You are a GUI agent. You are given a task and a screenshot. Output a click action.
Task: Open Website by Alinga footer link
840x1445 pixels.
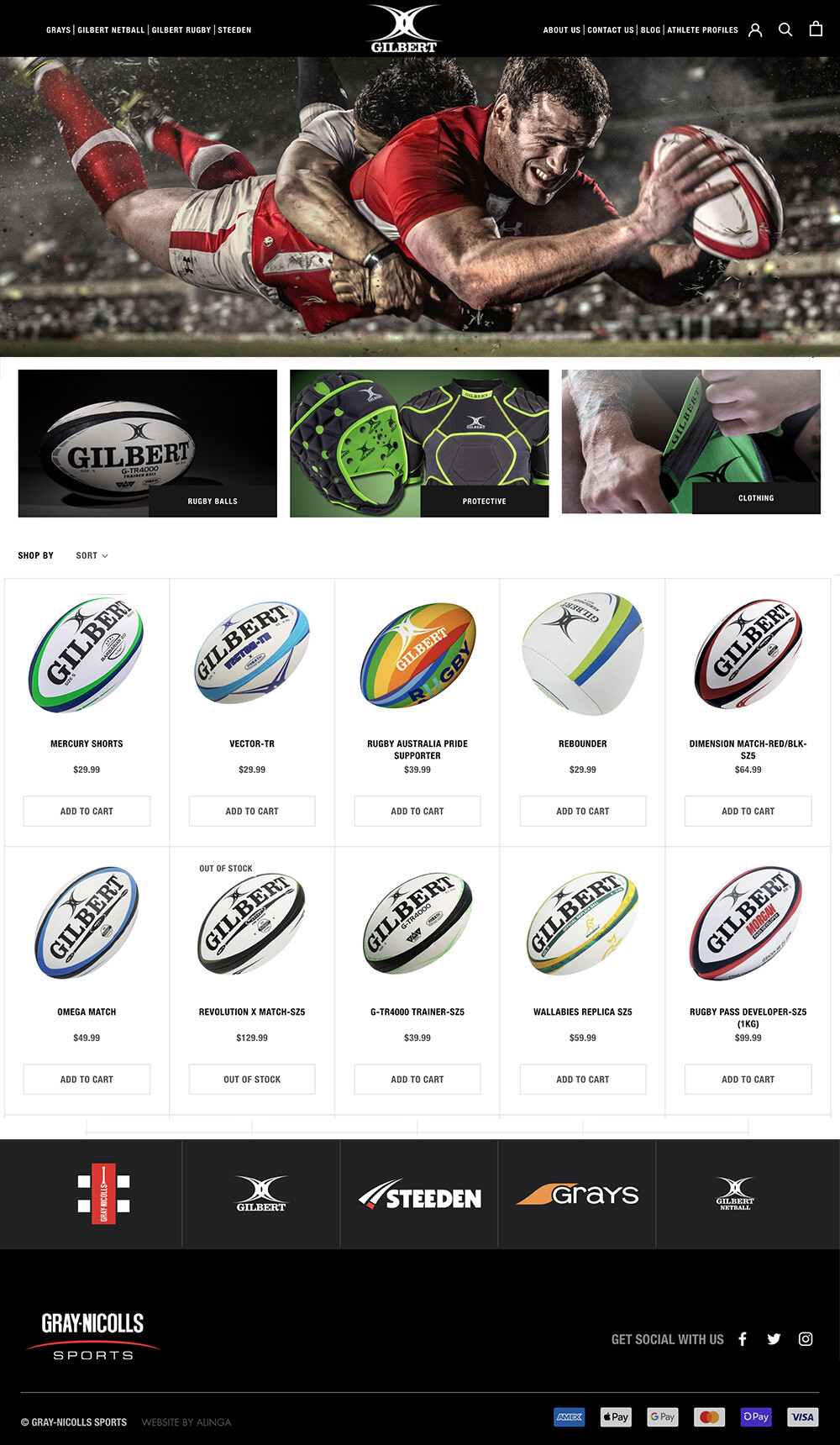(x=186, y=1422)
